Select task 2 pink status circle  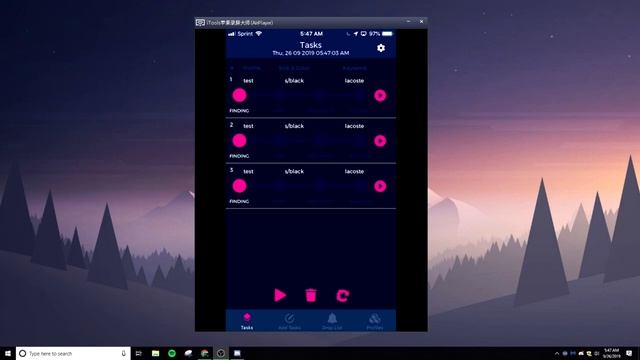click(240, 141)
